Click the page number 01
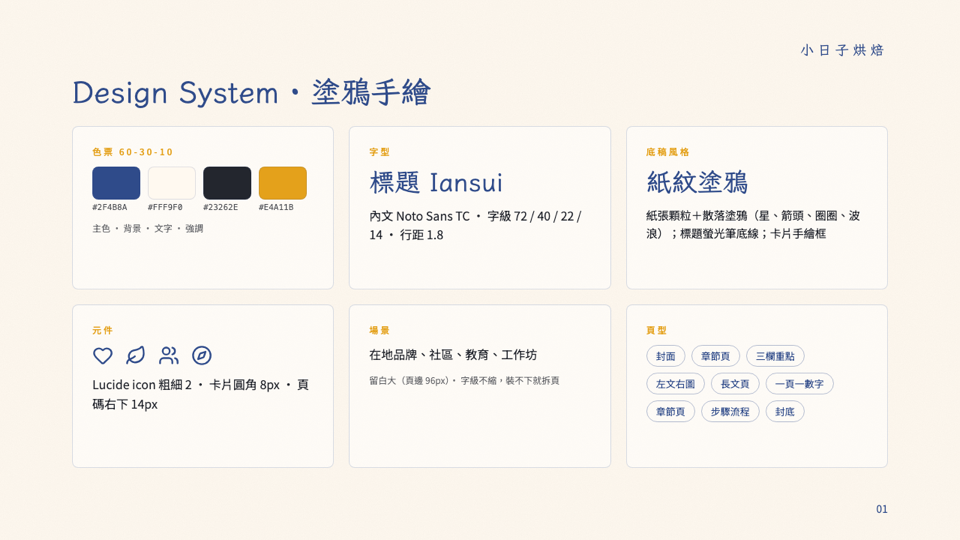Viewport: 960px width, 540px height. tap(882, 509)
